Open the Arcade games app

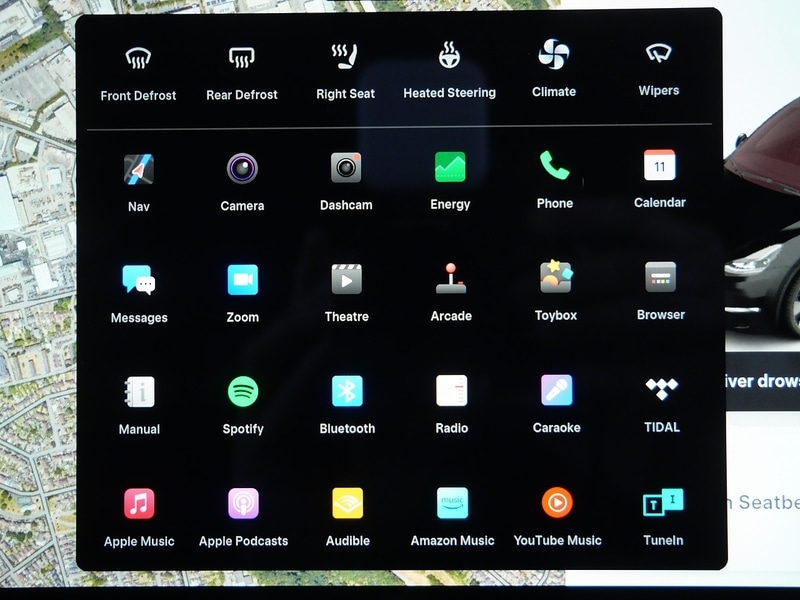pyautogui.click(x=450, y=278)
